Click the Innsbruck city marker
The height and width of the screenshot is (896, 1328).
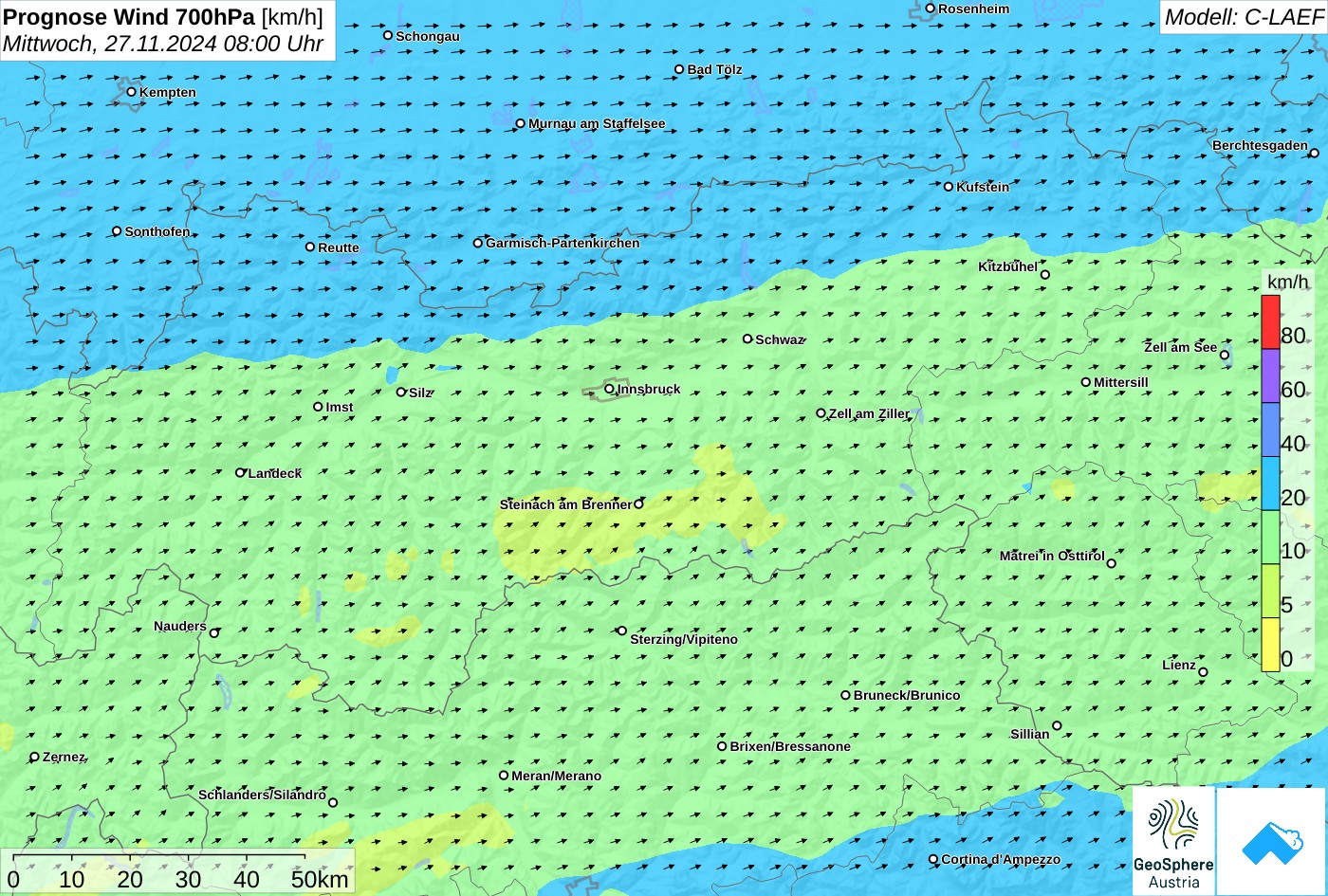click(x=609, y=388)
